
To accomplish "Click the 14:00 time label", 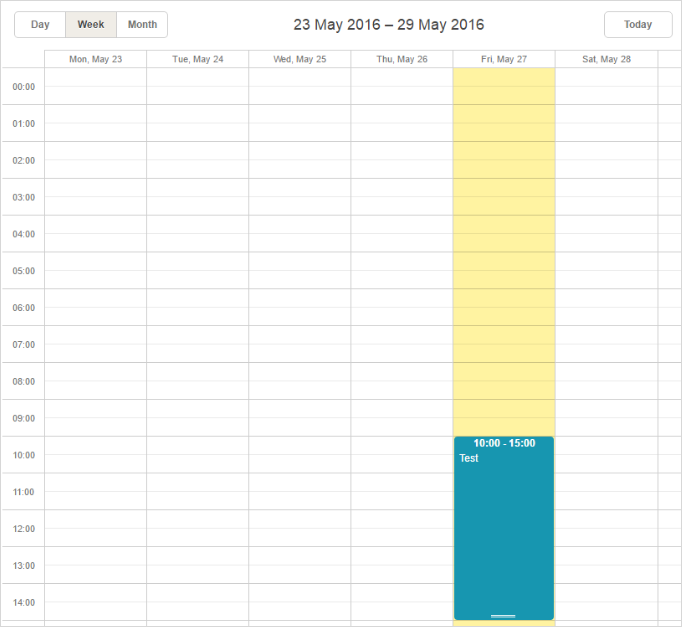I will [23, 602].
